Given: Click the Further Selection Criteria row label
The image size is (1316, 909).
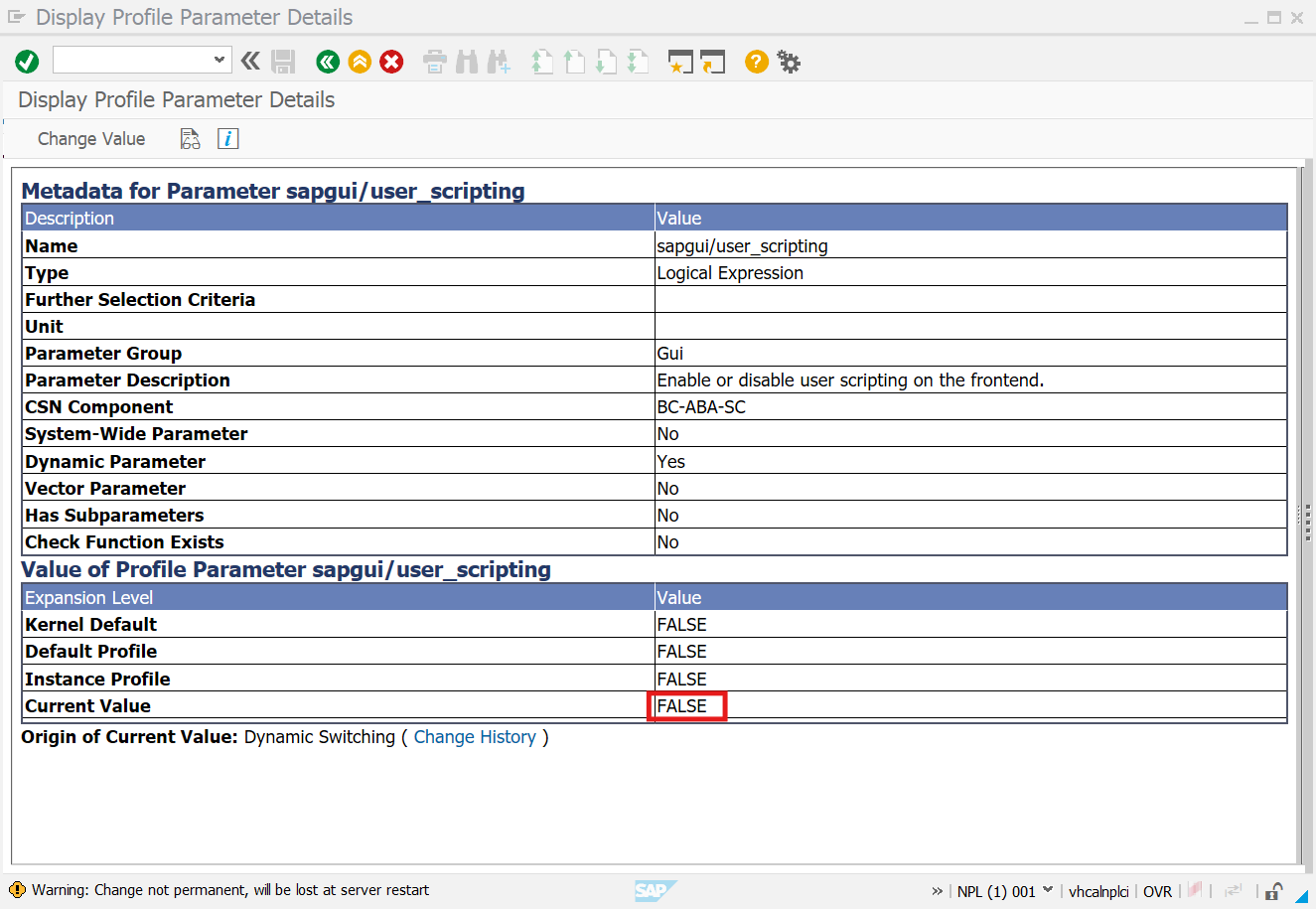Looking at the screenshot, I should point(140,300).
